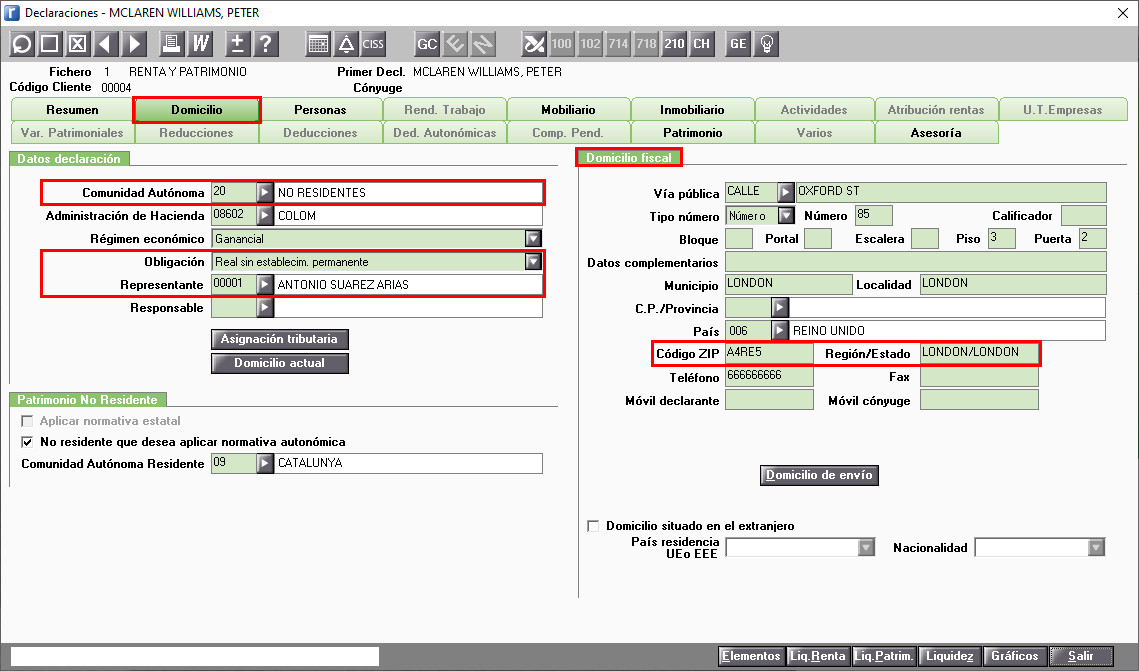Go to the Patrimonio tab

pyautogui.click(x=692, y=133)
